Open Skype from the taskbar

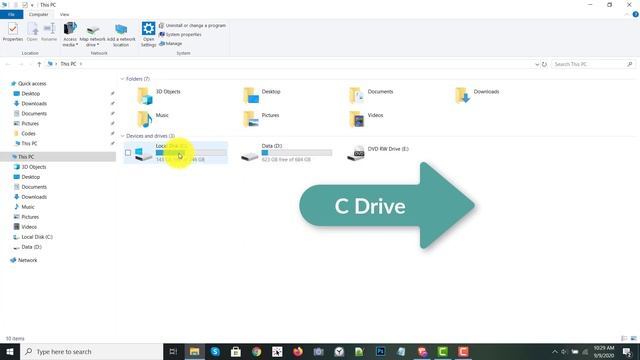coord(215,351)
